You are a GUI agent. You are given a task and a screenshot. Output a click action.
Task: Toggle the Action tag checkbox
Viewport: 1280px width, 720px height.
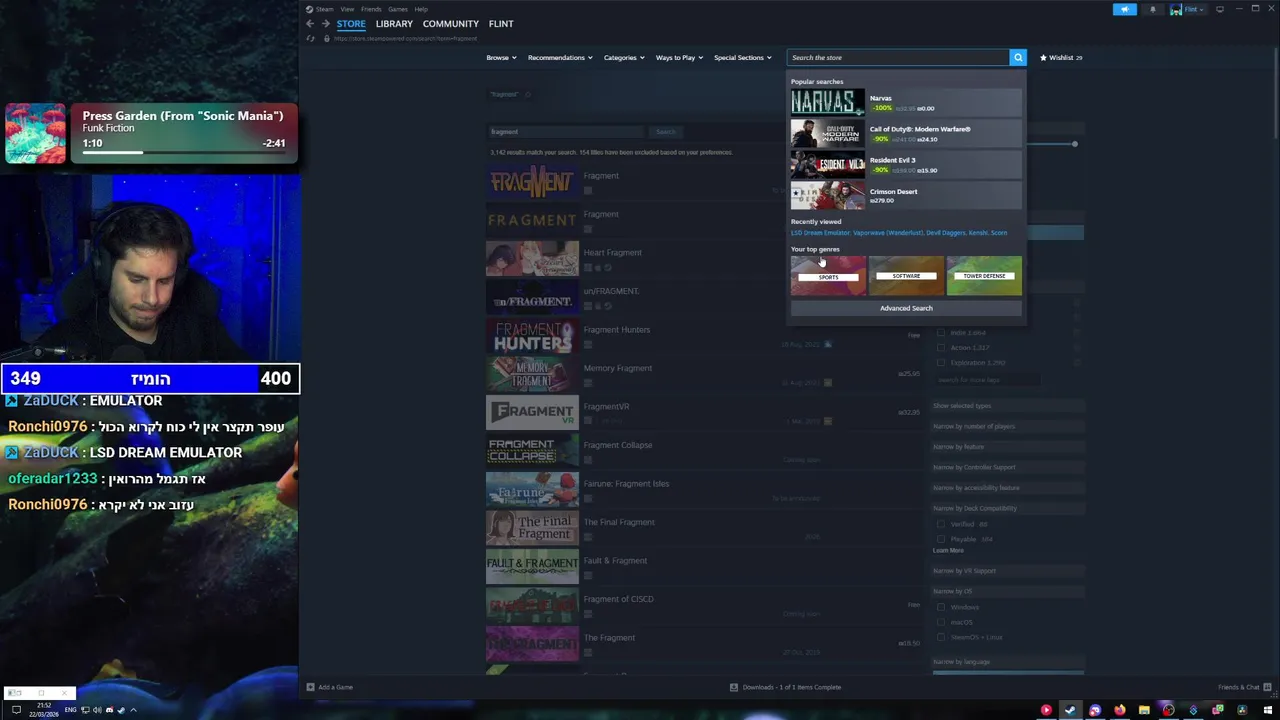[941, 347]
